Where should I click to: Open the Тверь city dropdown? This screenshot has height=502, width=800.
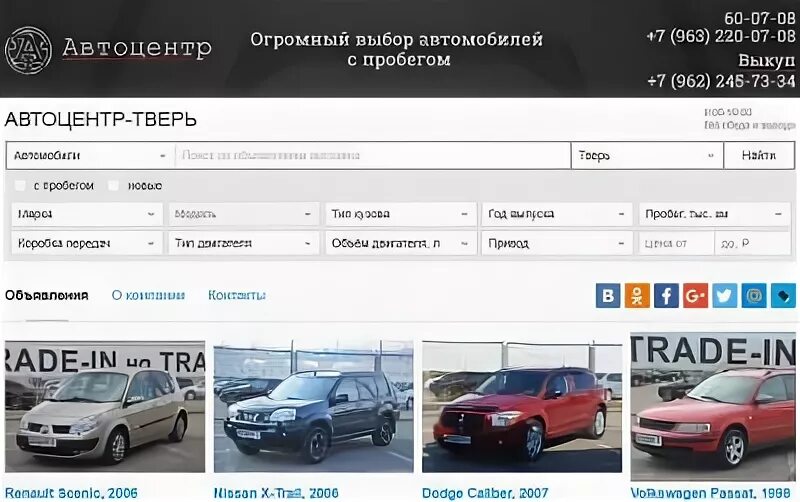647,156
